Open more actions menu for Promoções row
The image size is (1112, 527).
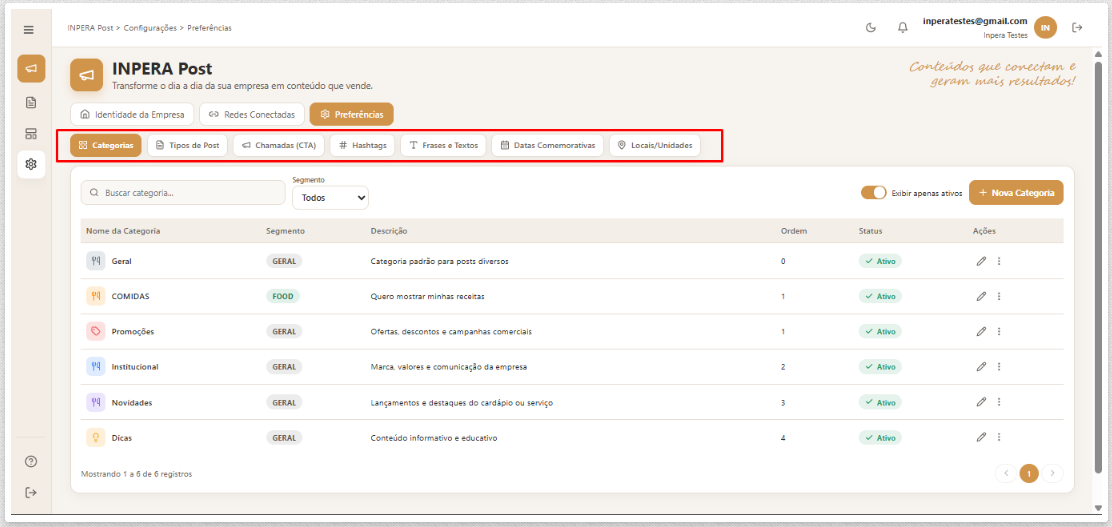pos(999,331)
